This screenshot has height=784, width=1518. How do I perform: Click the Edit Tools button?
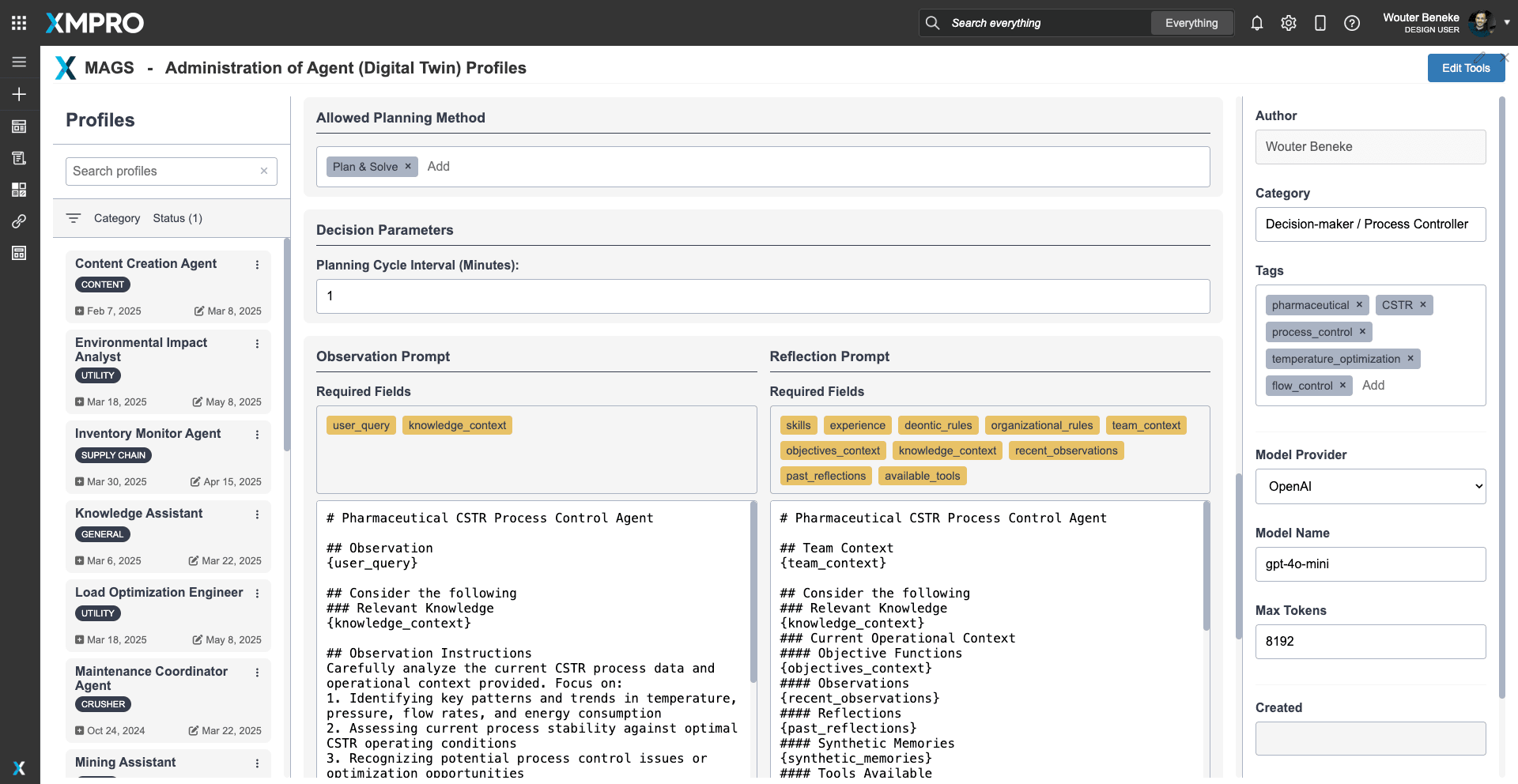pyautogui.click(x=1465, y=68)
